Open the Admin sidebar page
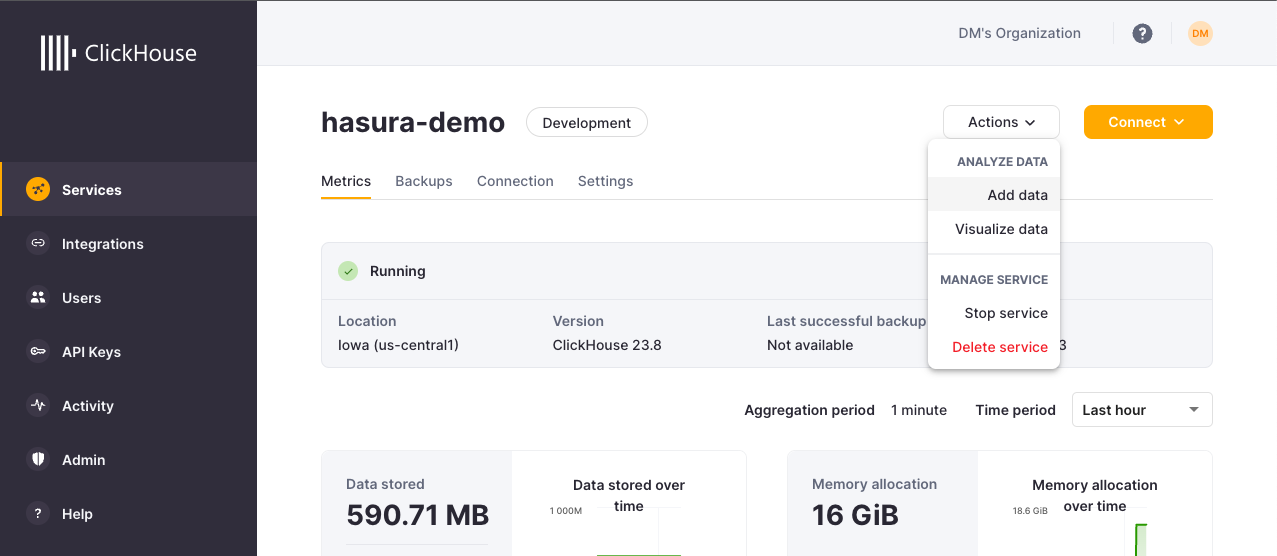This screenshot has height=556, width=1277. click(128, 459)
